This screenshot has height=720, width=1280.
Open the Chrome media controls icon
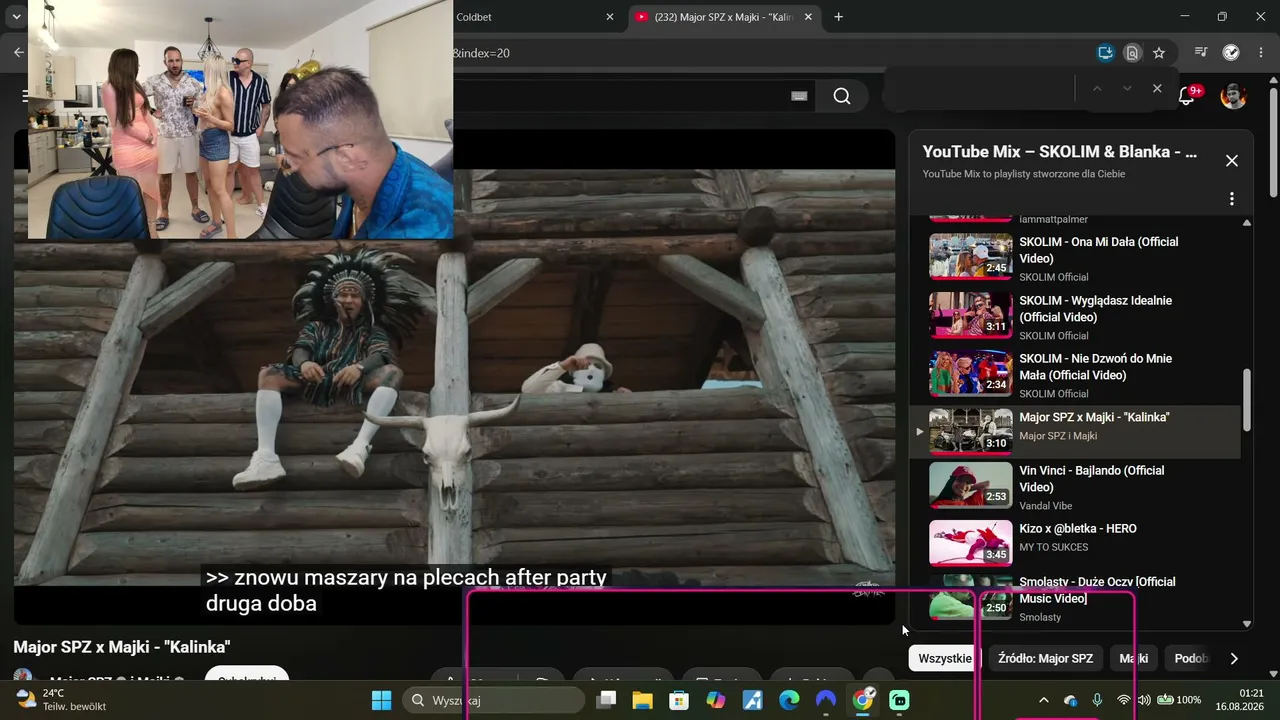coord(1202,53)
